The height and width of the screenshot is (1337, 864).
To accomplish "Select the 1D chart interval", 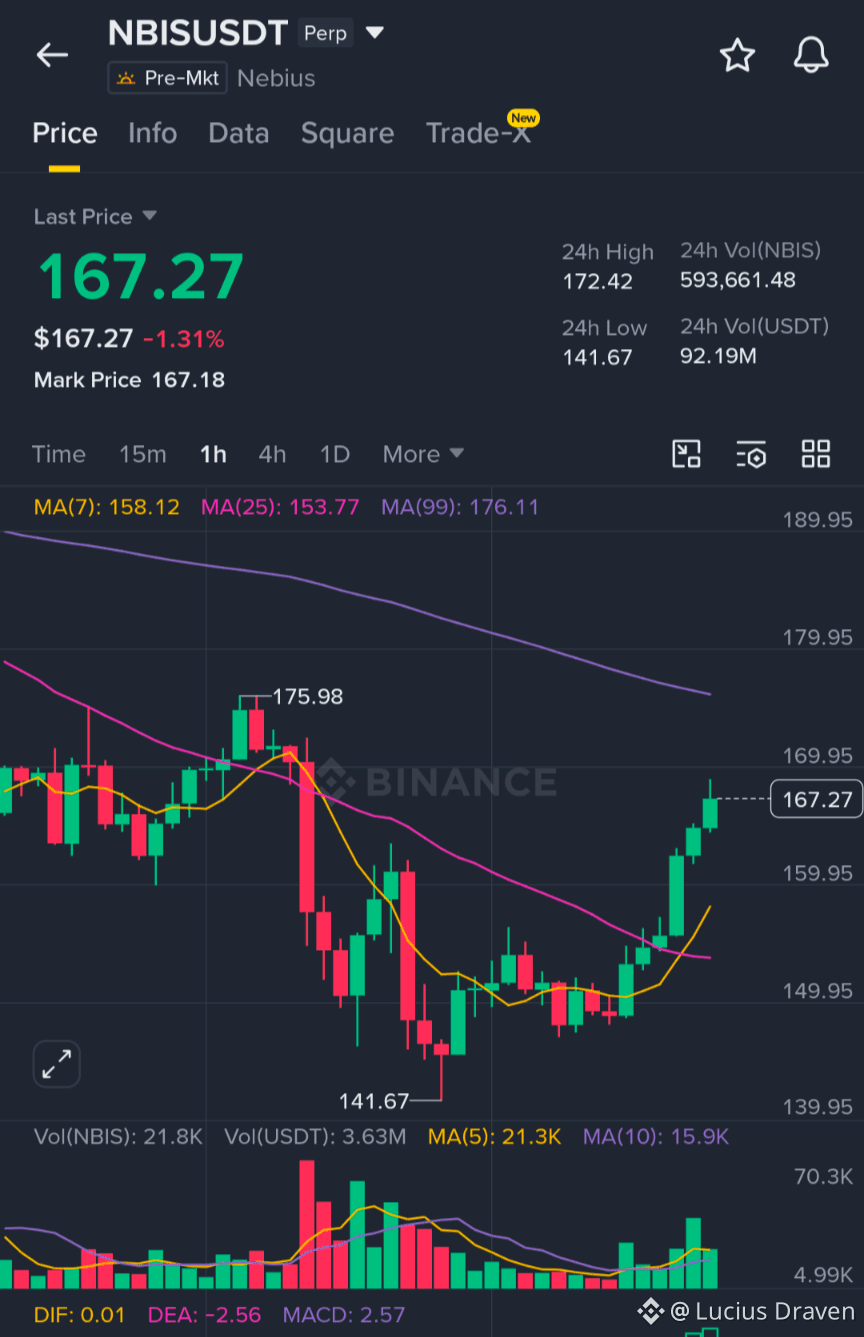I will coord(334,454).
